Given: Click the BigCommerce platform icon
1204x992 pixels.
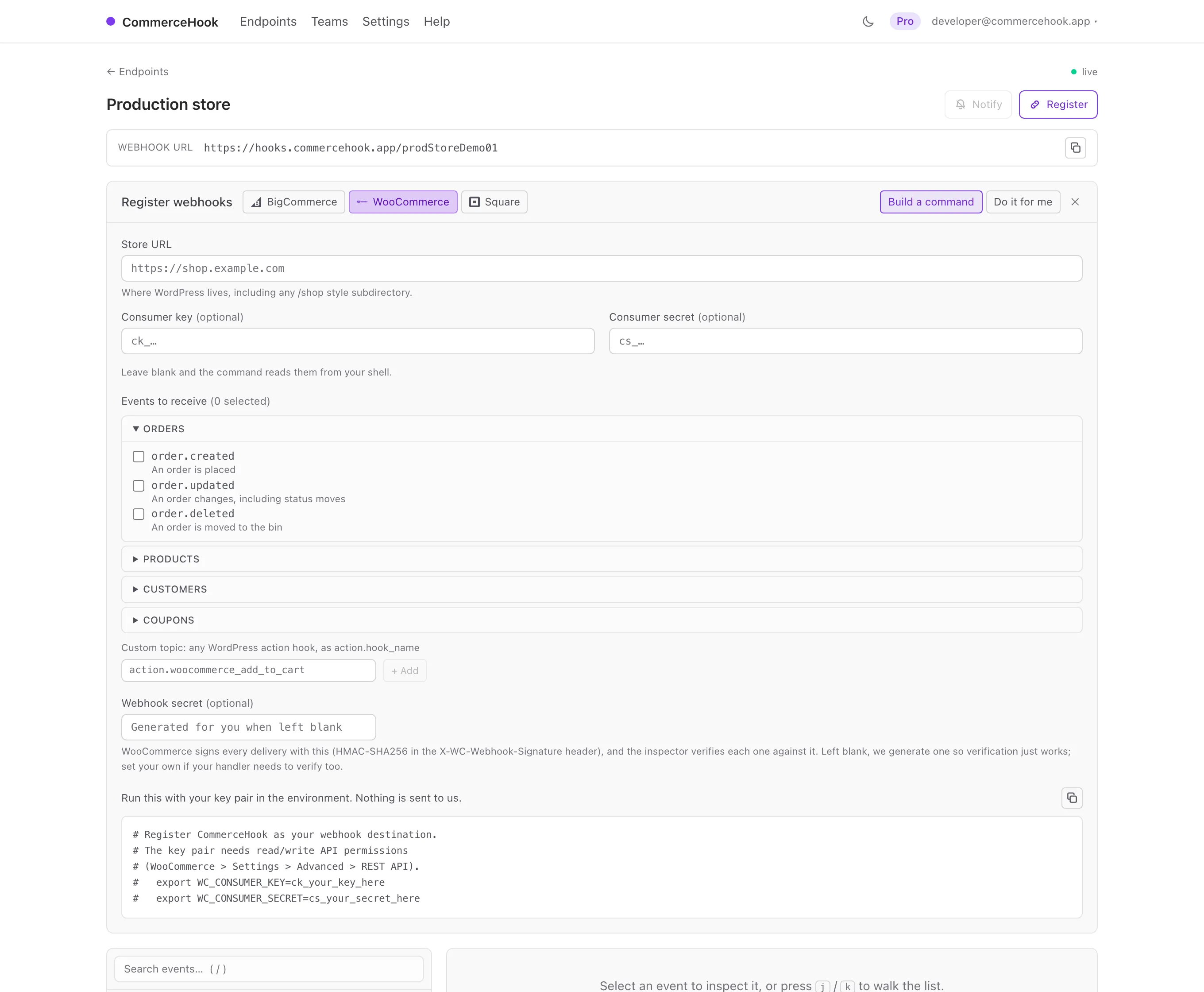Looking at the screenshot, I should (x=256, y=202).
